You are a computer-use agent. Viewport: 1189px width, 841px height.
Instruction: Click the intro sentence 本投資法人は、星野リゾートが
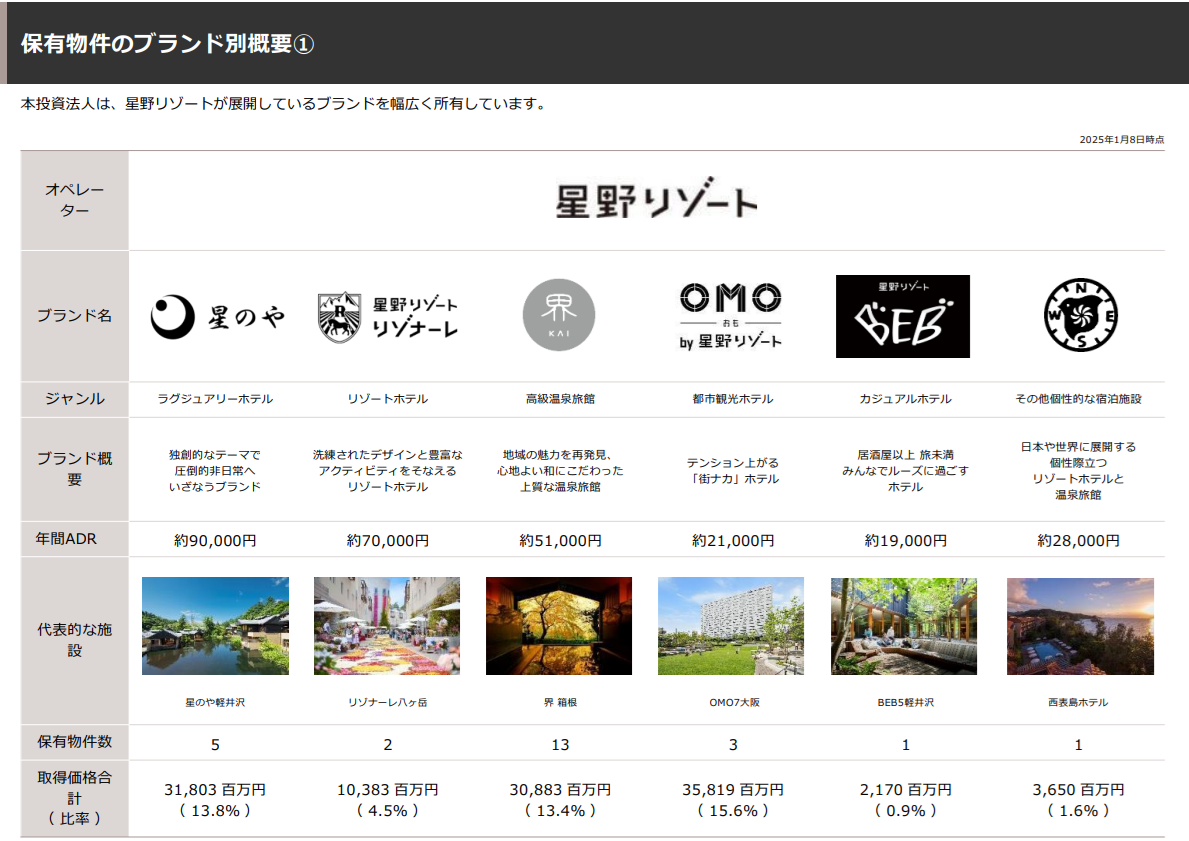click(x=283, y=104)
